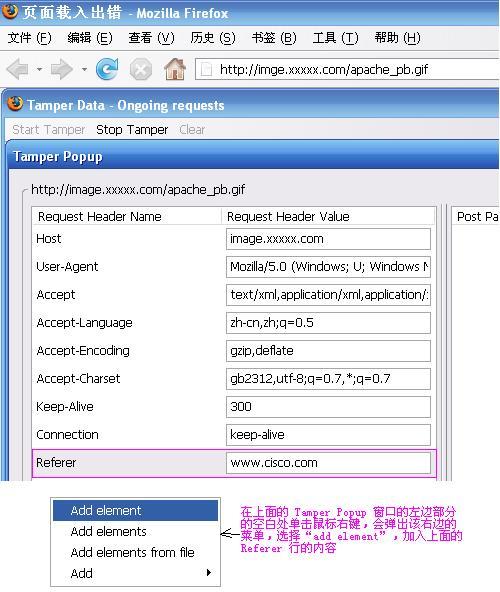
Task: Go to Home page icon
Action: click(175, 69)
